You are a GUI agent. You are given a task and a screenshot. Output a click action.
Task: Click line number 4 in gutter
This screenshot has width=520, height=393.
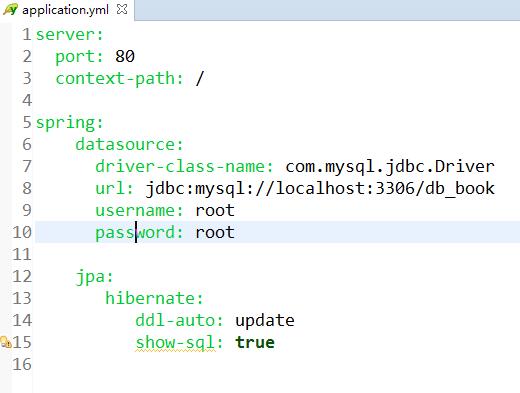point(27,100)
